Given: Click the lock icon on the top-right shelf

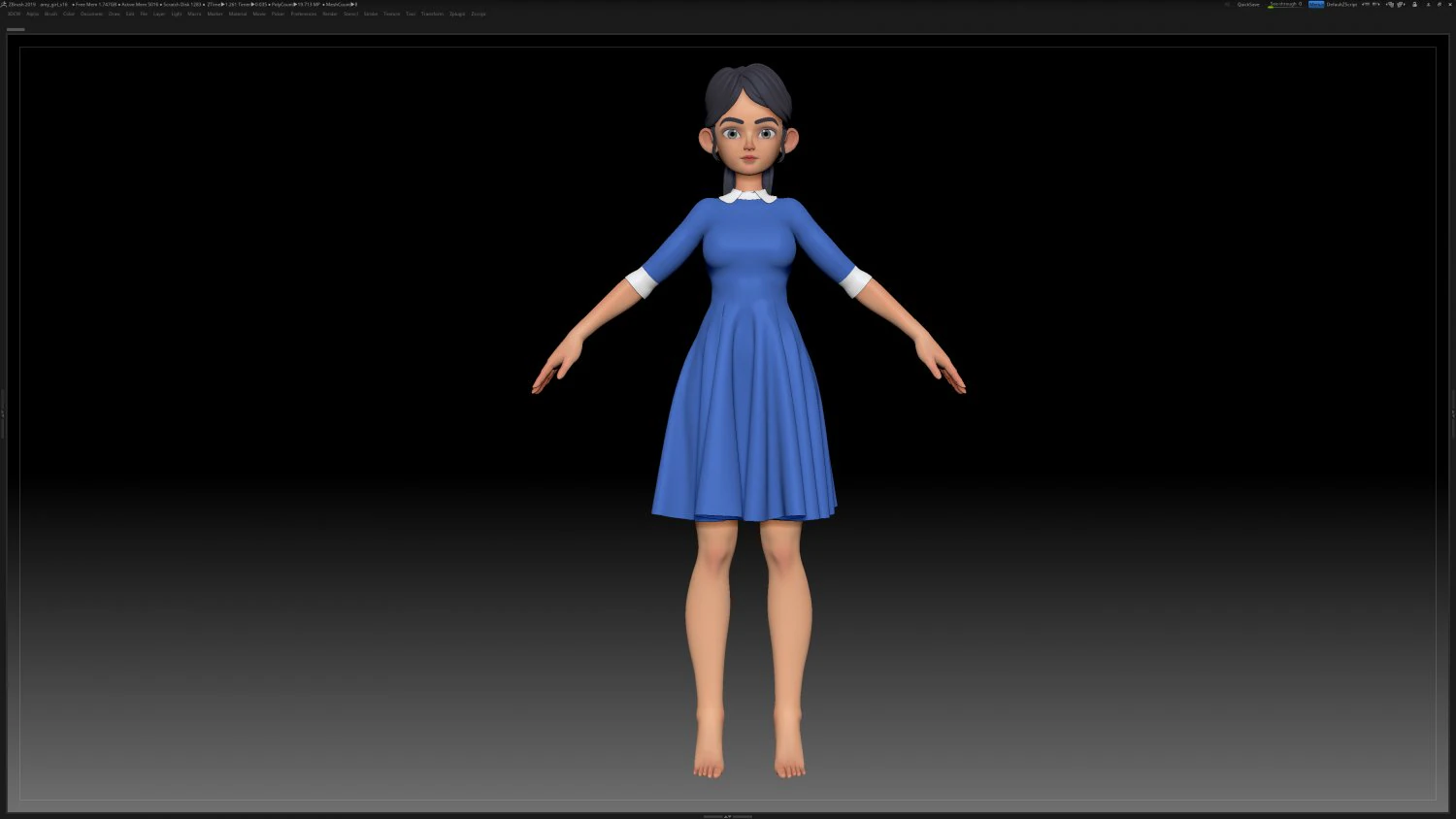Looking at the screenshot, I should pos(1415,4).
